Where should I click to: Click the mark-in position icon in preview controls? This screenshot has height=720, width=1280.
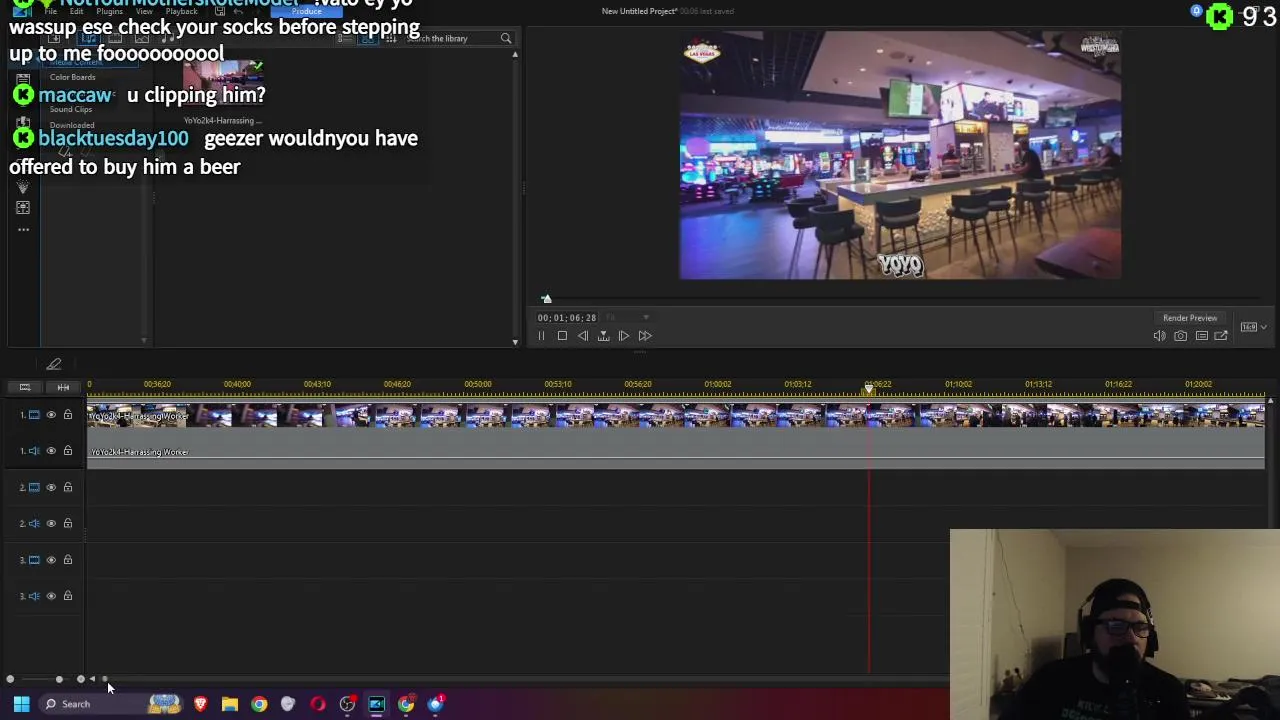(603, 336)
